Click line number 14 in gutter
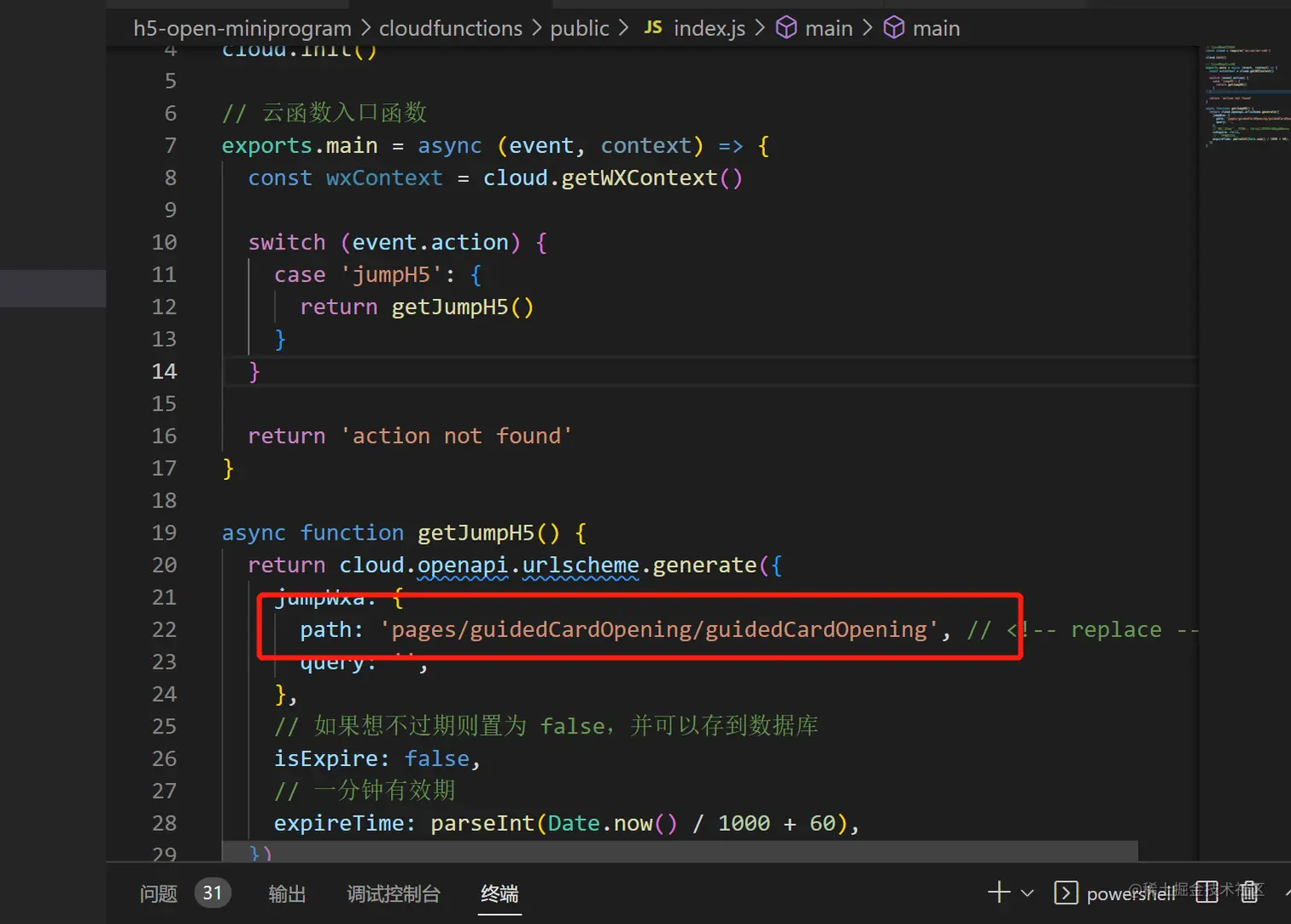 tap(165, 371)
